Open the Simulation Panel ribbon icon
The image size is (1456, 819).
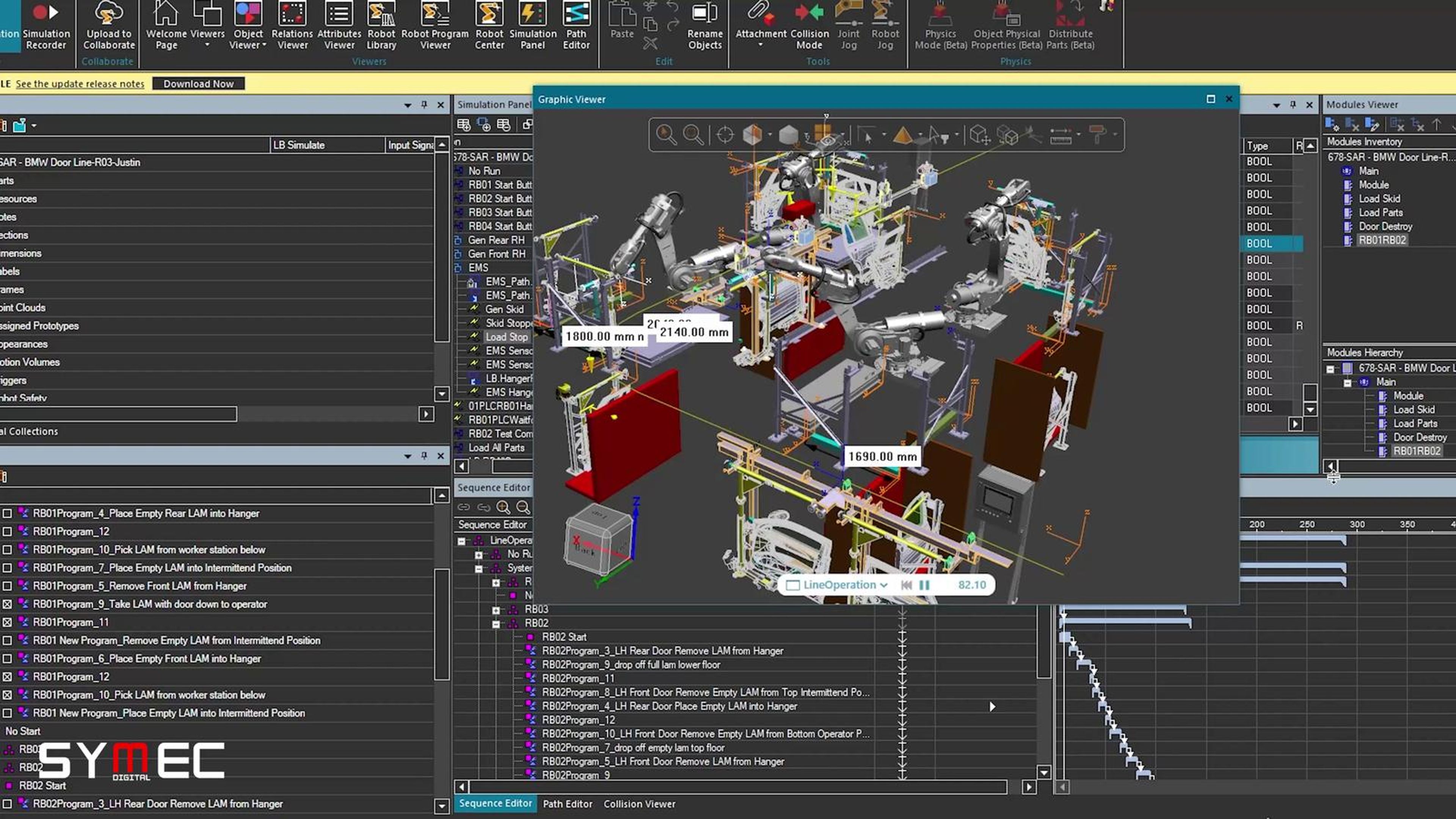[x=532, y=25]
